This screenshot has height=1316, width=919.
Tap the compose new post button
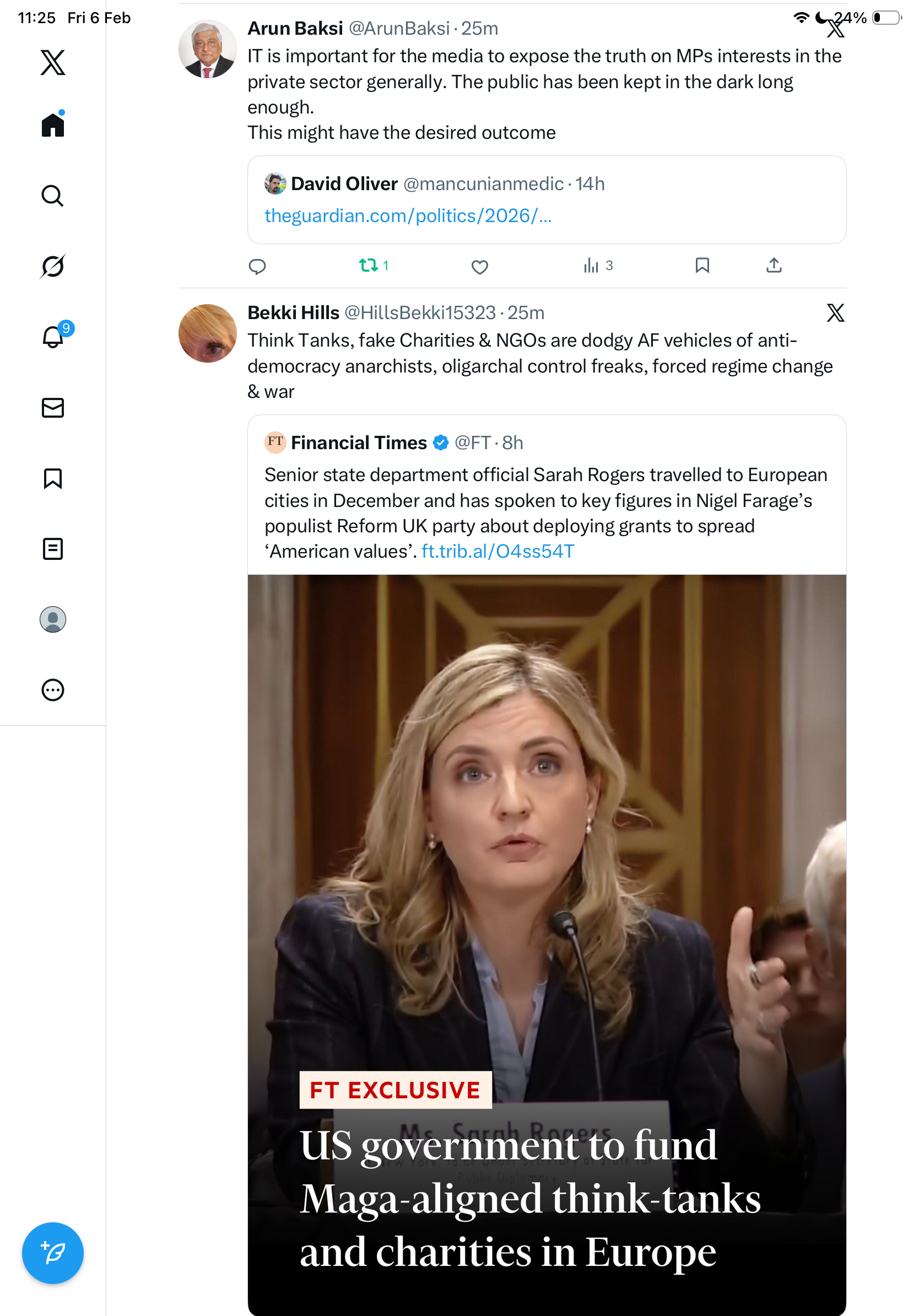click(x=53, y=1253)
